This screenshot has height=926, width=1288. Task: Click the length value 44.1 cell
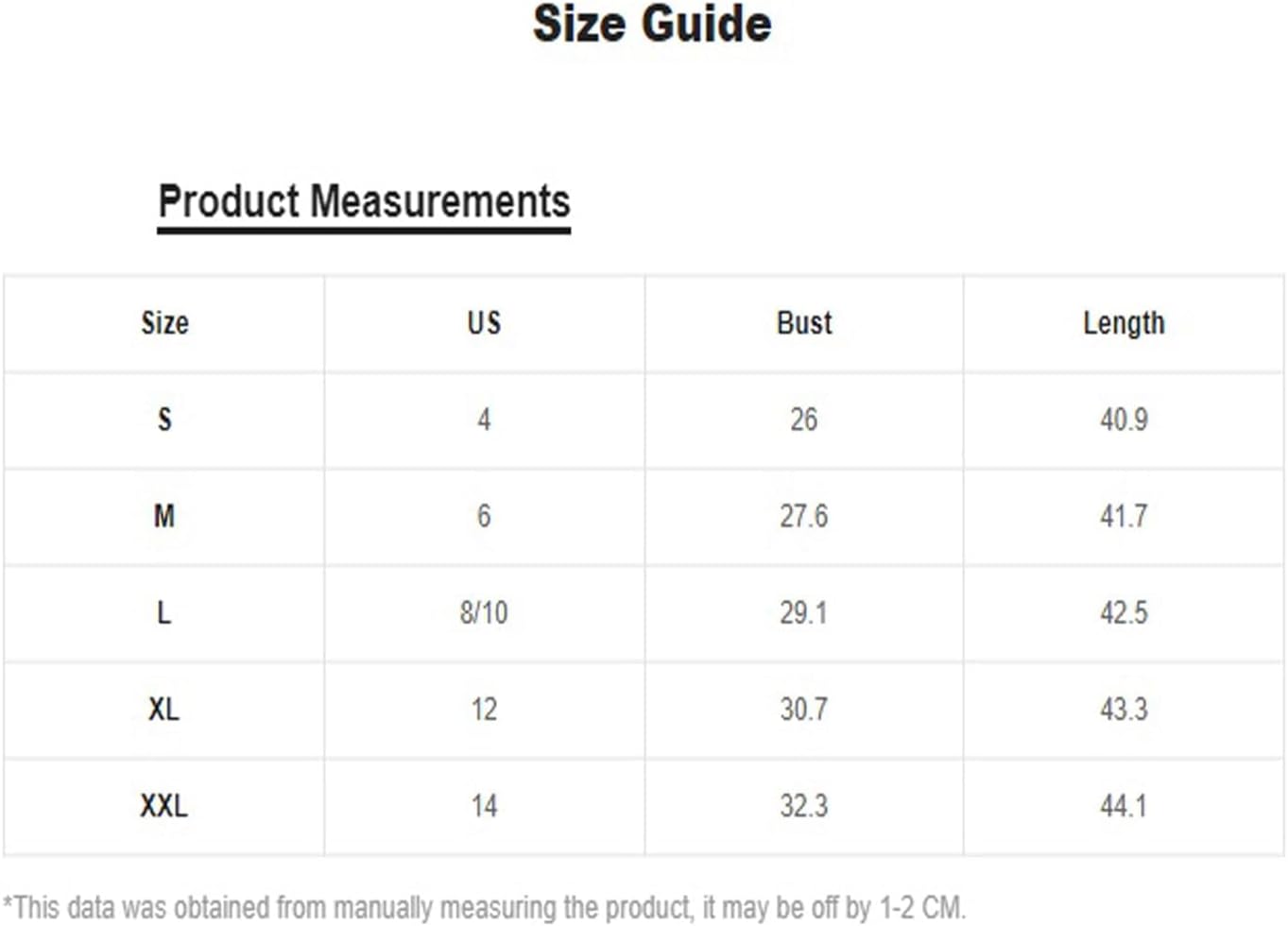click(1124, 806)
